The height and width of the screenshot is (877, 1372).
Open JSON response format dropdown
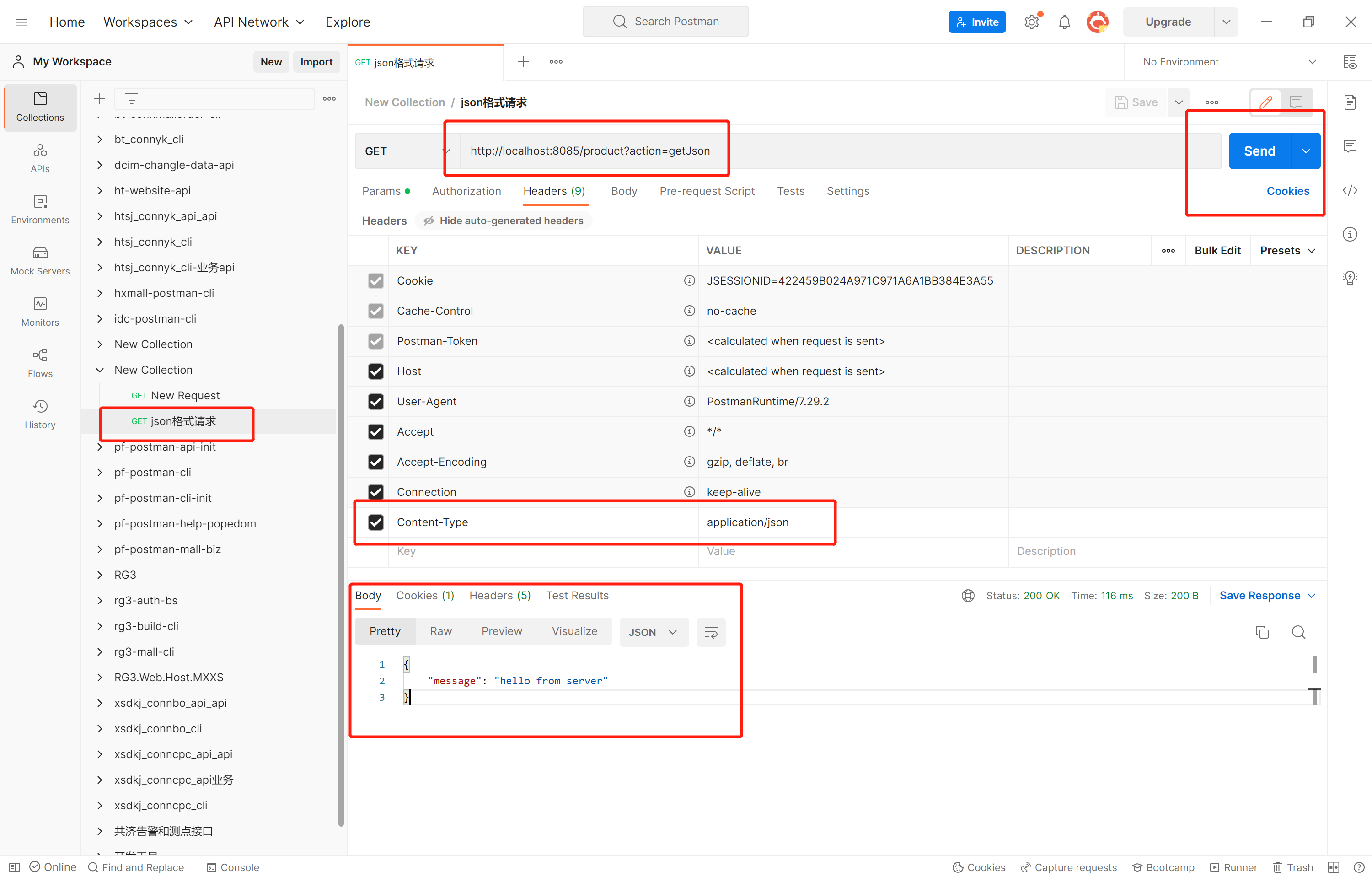(x=654, y=632)
